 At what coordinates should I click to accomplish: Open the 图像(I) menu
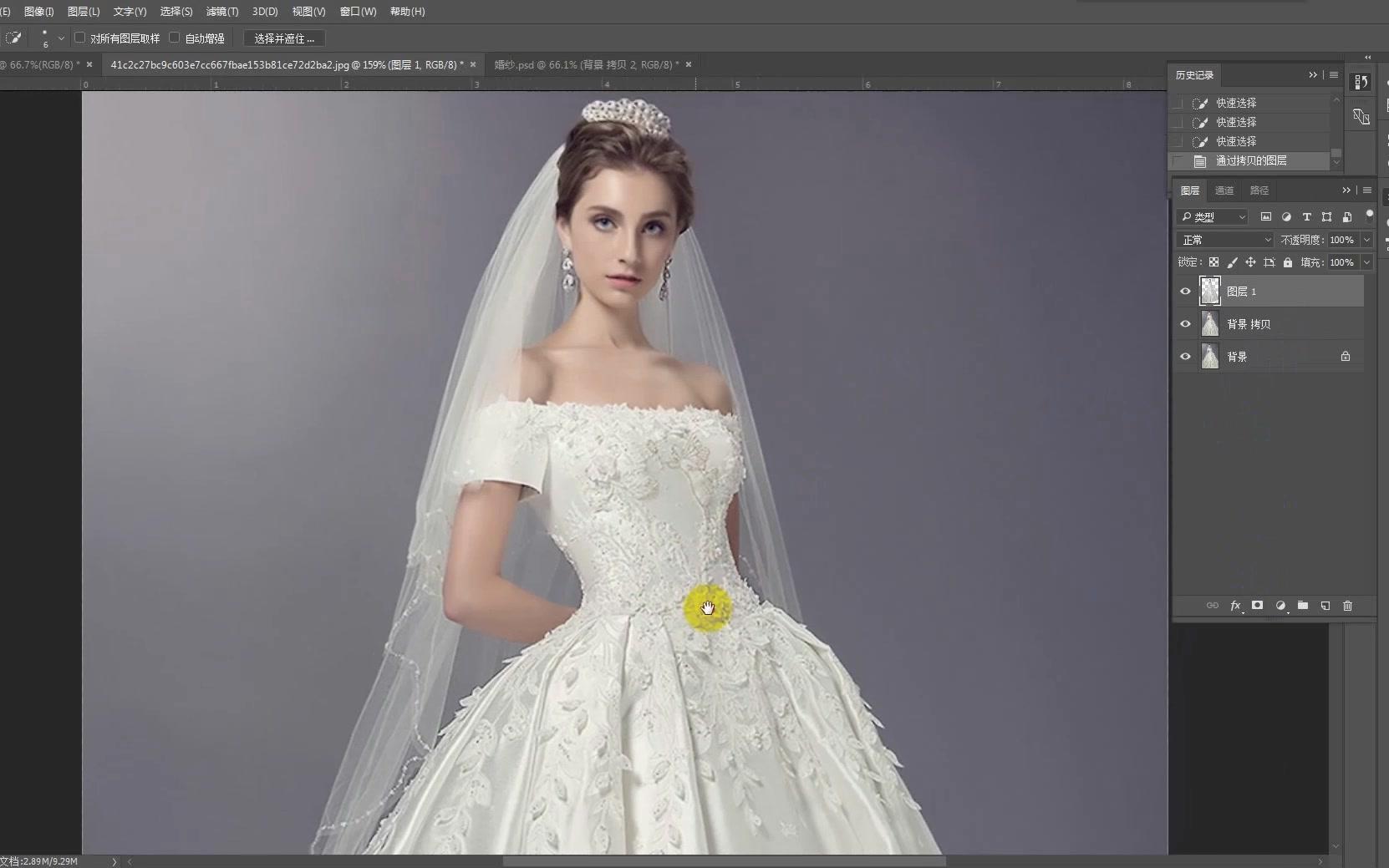pyautogui.click(x=38, y=12)
